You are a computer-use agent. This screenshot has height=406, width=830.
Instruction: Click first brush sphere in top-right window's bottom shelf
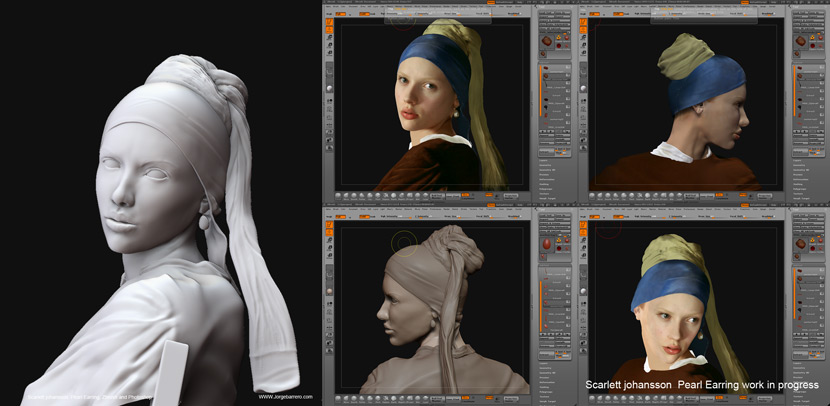pyautogui.click(x=592, y=196)
